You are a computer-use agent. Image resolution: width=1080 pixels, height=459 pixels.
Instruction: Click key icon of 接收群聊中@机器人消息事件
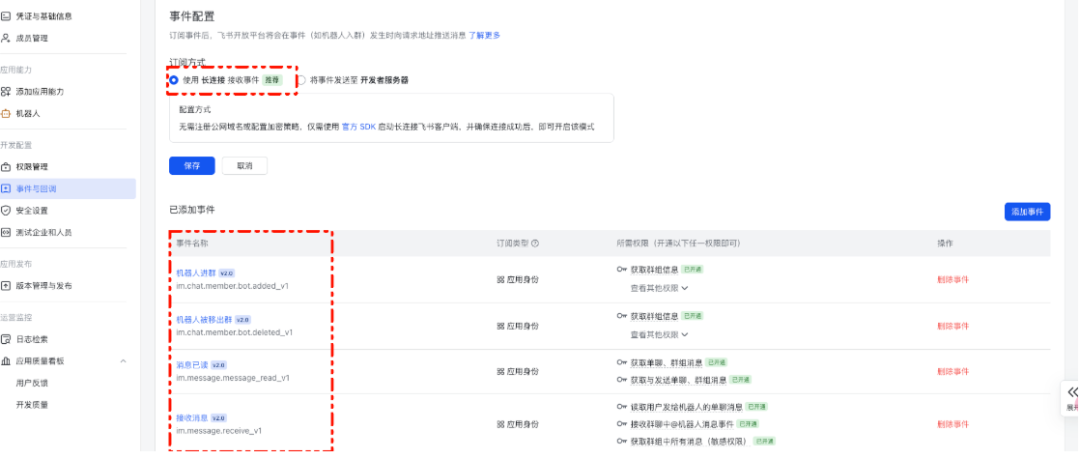pos(621,424)
